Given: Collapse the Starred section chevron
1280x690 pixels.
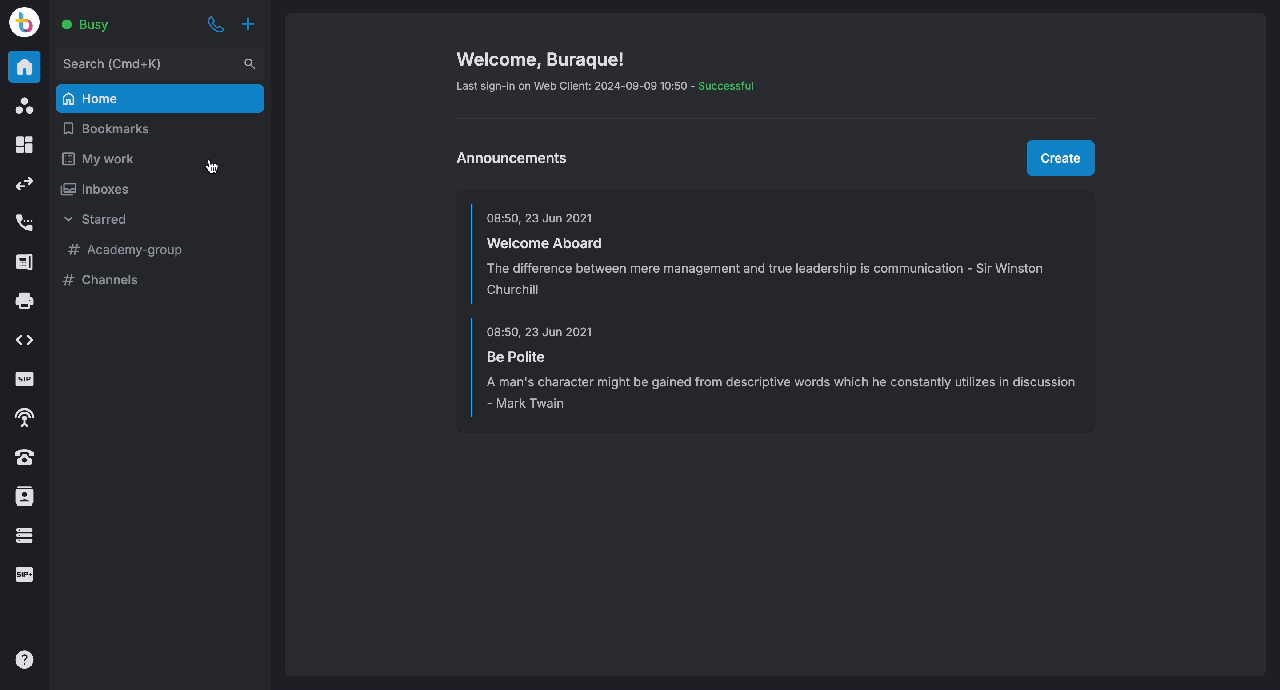Looking at the screenshot, I should [68, 219].
